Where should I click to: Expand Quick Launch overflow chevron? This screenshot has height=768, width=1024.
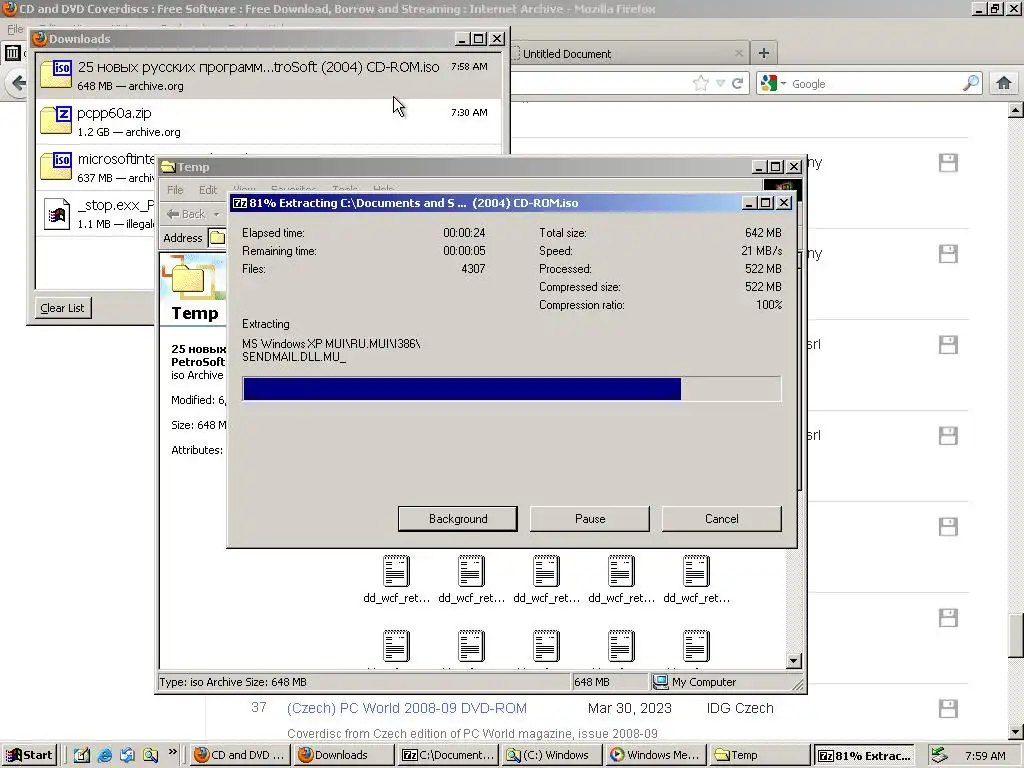coord(172,752)
